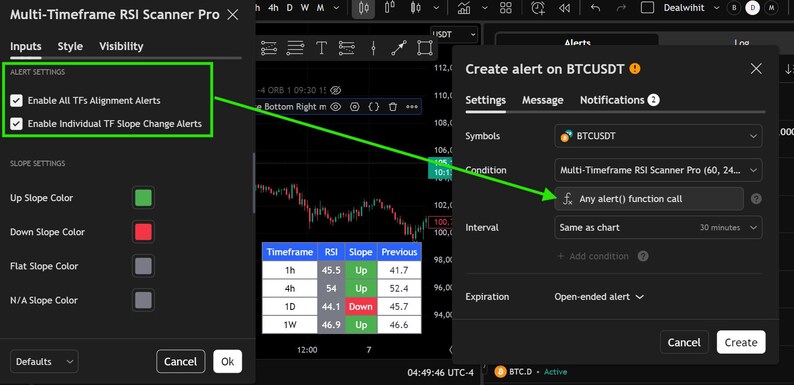Click the alarm clock create-alert icon
Viewport: 794px width, 385px height.
[x=538, y=8]
